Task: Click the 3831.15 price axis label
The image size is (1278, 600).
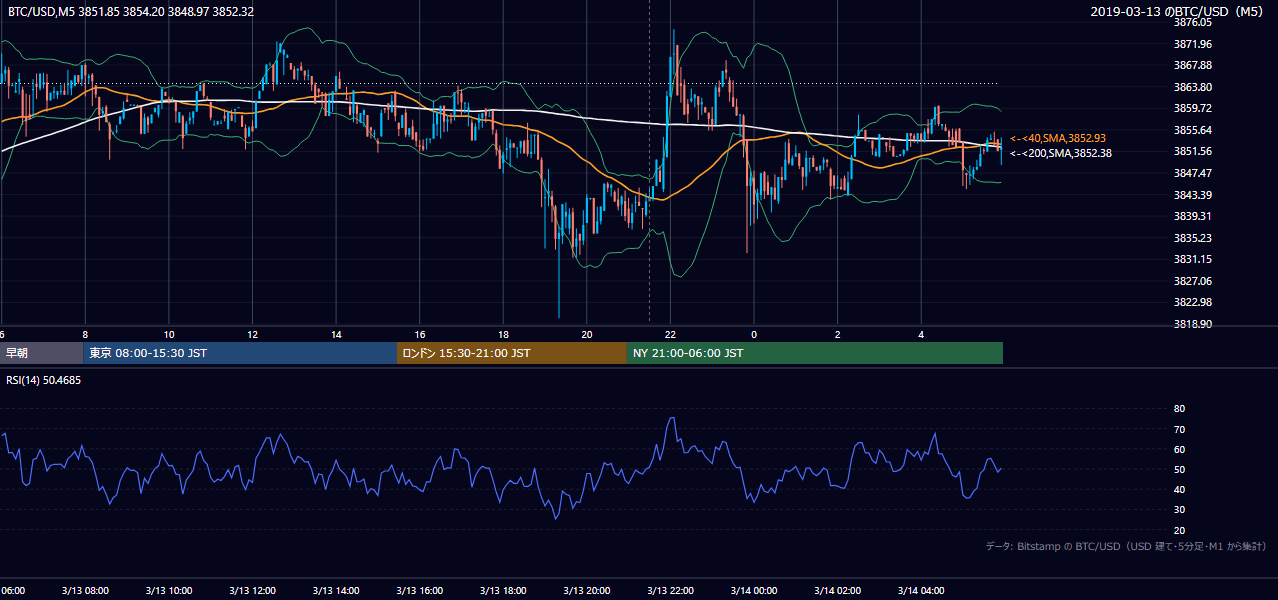Action: pyautogui.click(x=1193, y=259)
